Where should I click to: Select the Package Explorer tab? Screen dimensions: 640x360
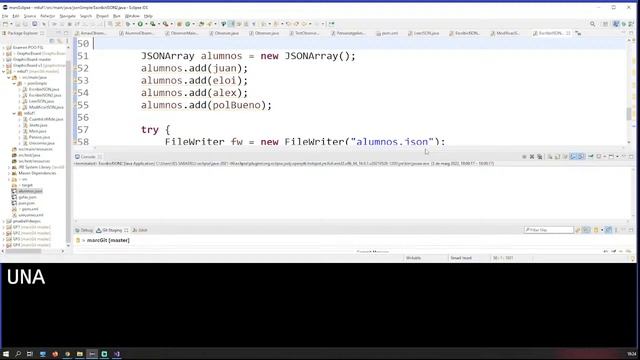[x=22, y=33]
